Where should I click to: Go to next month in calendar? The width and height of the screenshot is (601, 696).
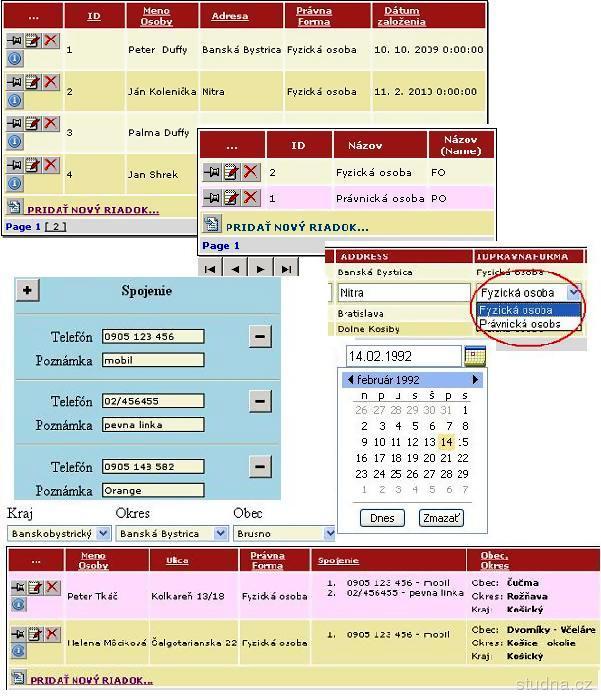coord(475,380)
